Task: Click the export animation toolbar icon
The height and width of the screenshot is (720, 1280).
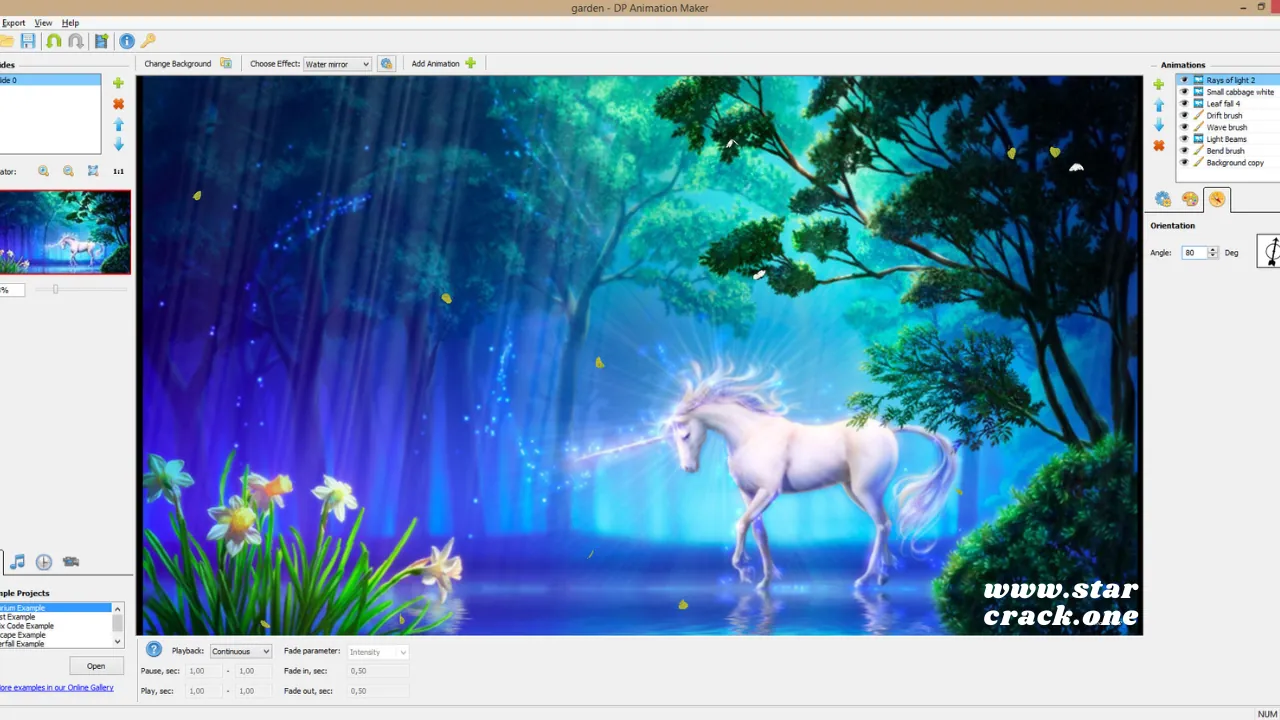Action: coord(101,41)
